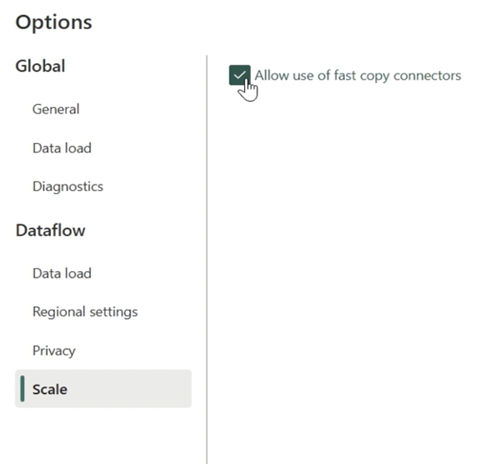Open Regional settings options
494x464 pixels.
point(85,312)
